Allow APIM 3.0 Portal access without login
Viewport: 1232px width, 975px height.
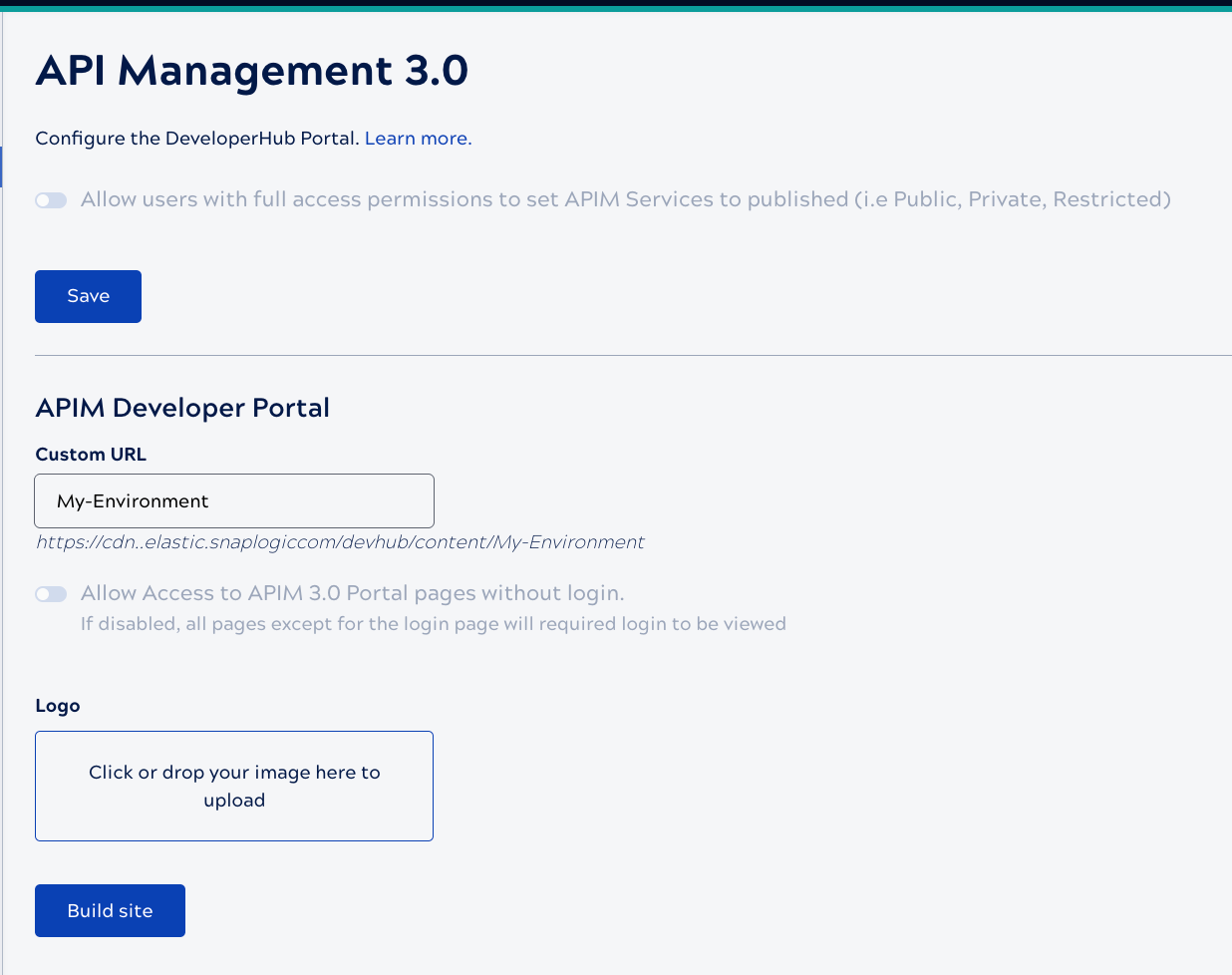50,593
